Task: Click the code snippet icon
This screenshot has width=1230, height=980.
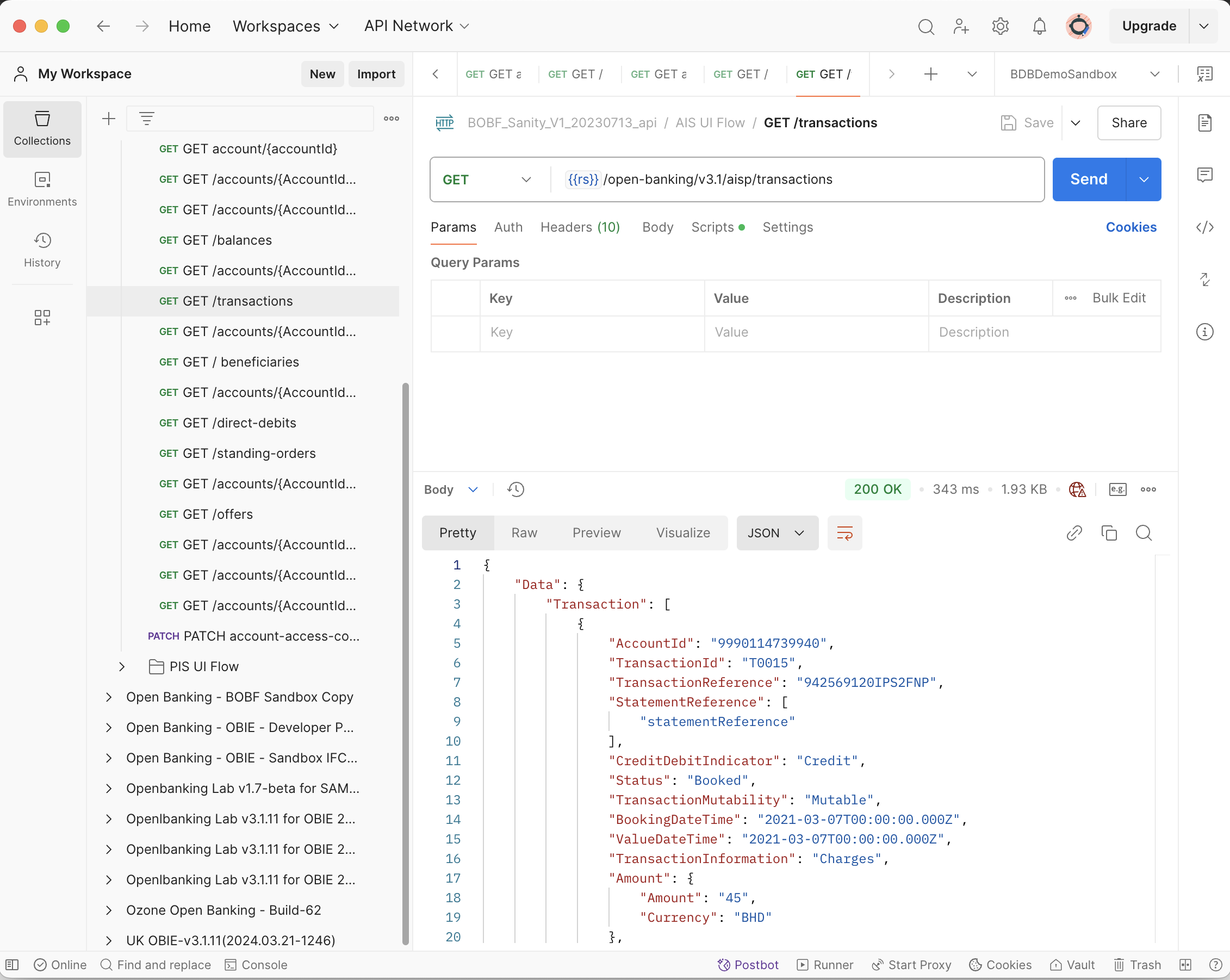Action: [1204, 227]
